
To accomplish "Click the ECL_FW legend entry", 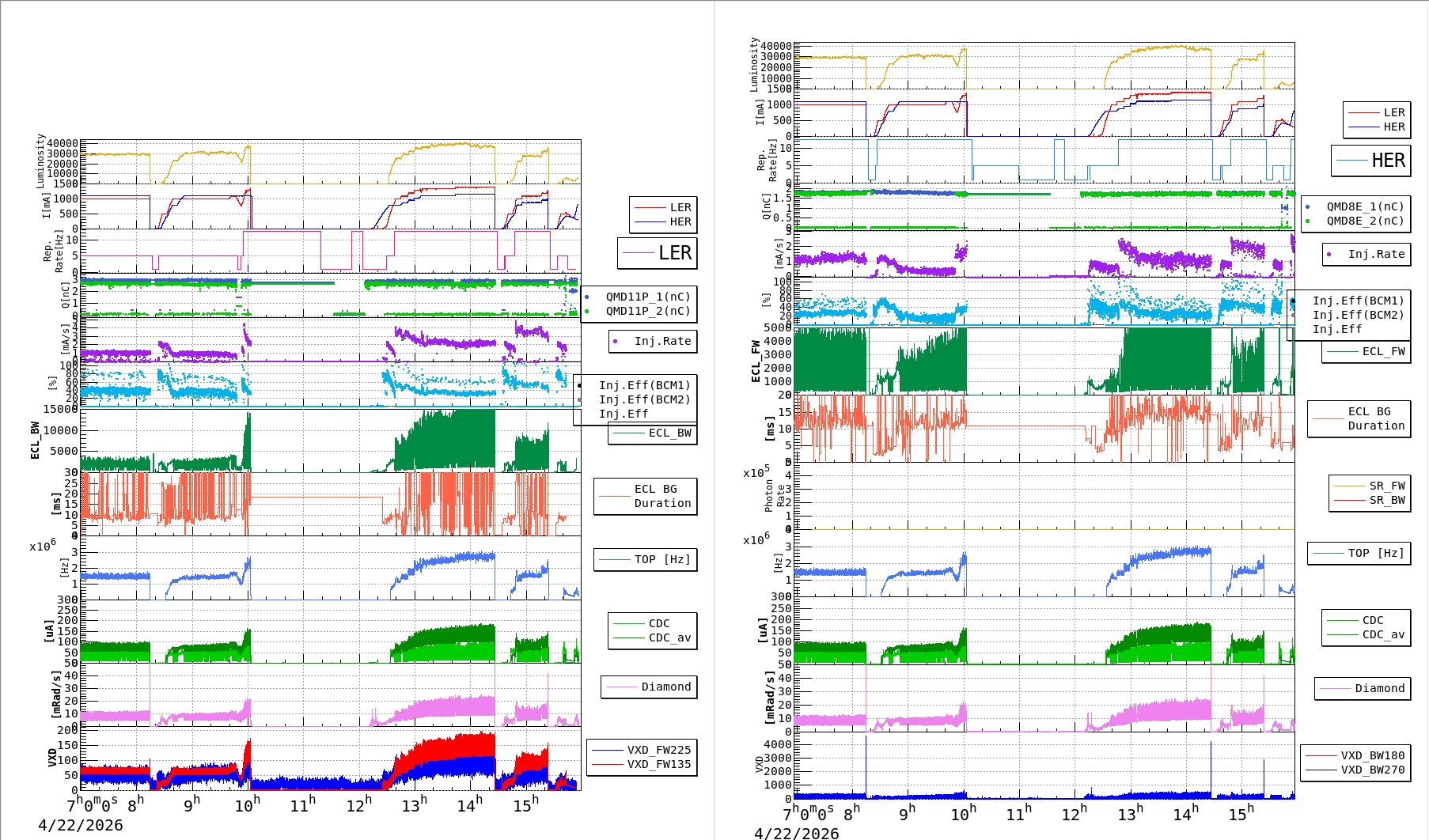I will coord(1366,352).
